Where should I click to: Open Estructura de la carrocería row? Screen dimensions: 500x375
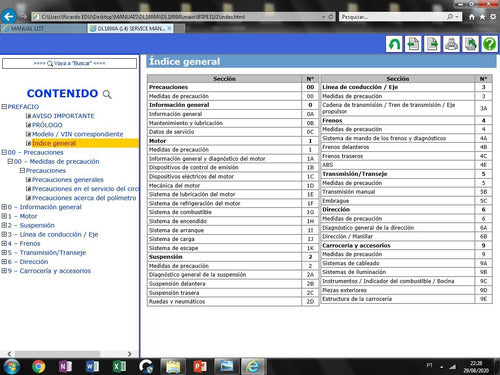point(406,299)
